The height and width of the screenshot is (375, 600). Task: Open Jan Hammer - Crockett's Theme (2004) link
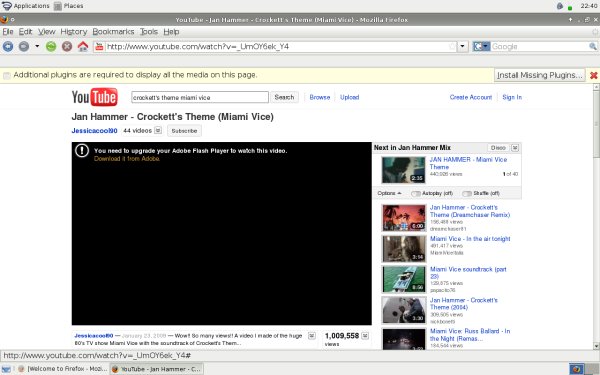[x=464, y=304]
